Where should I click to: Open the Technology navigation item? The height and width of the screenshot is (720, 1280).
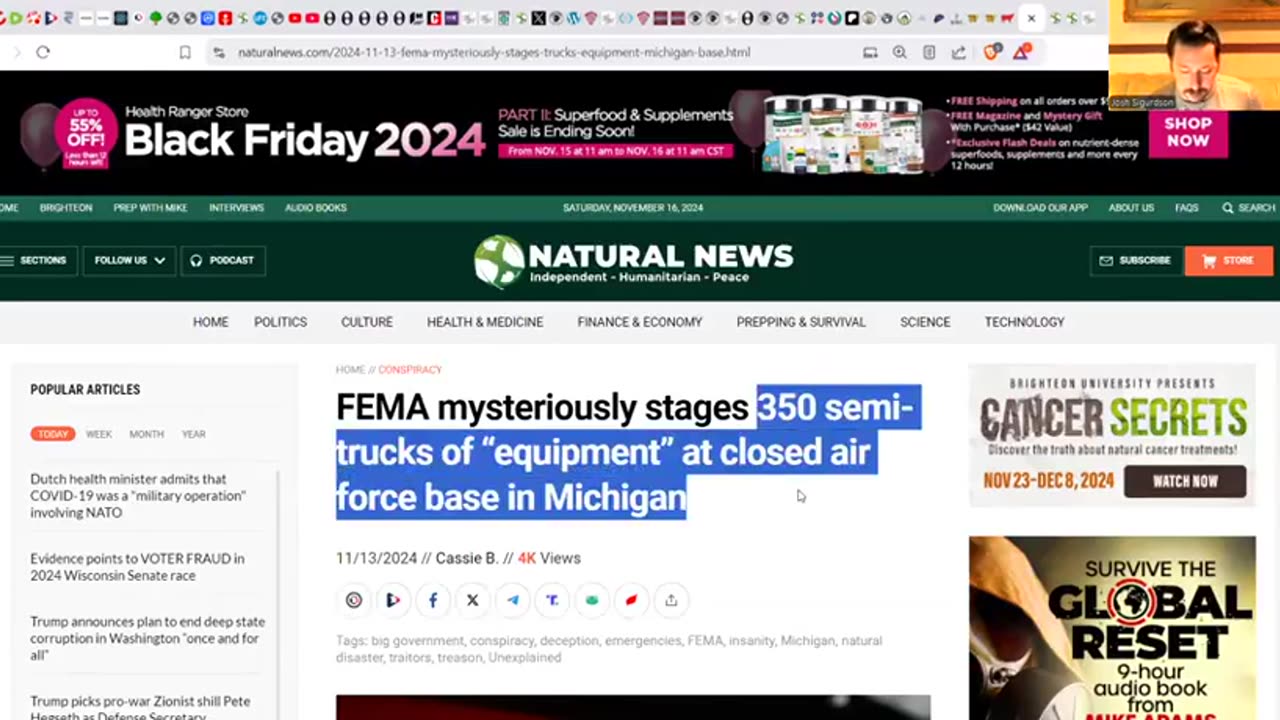pyautogui.click(x=1024, y=322)
